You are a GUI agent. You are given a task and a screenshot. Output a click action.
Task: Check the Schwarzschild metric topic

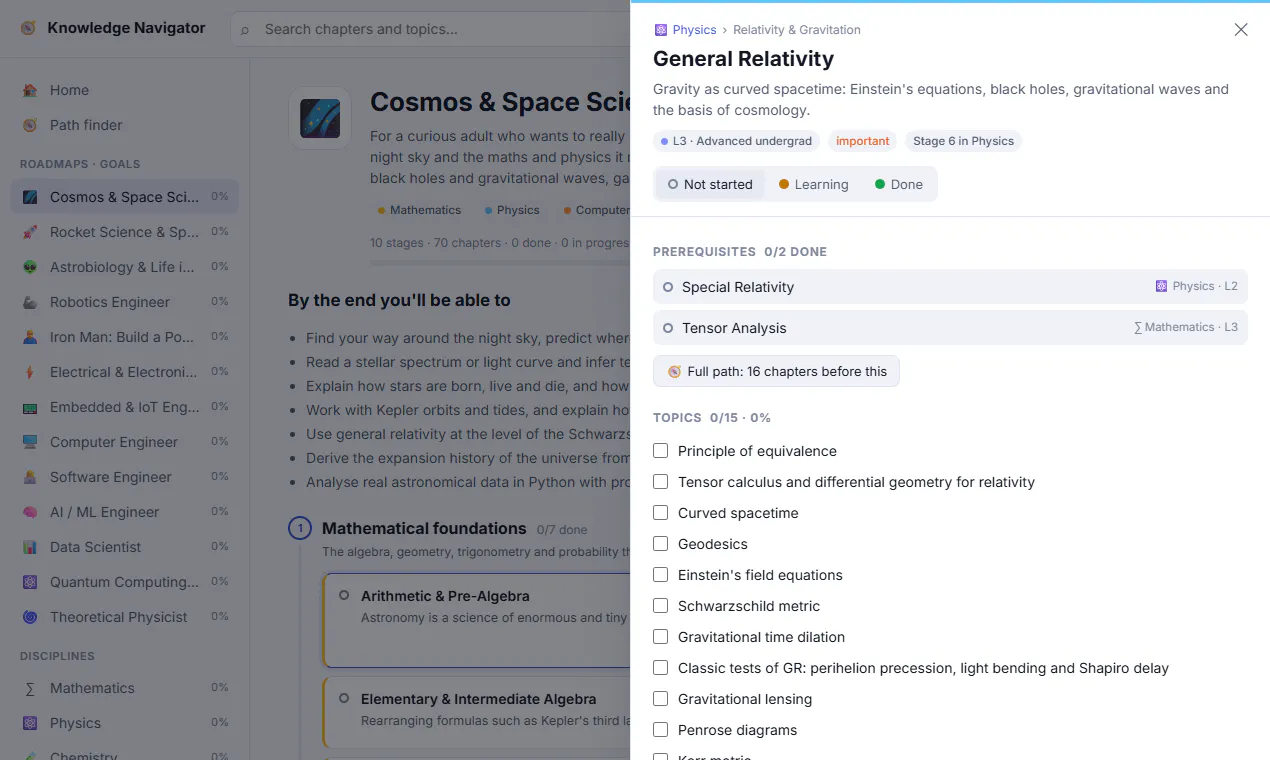pos(660,606)
